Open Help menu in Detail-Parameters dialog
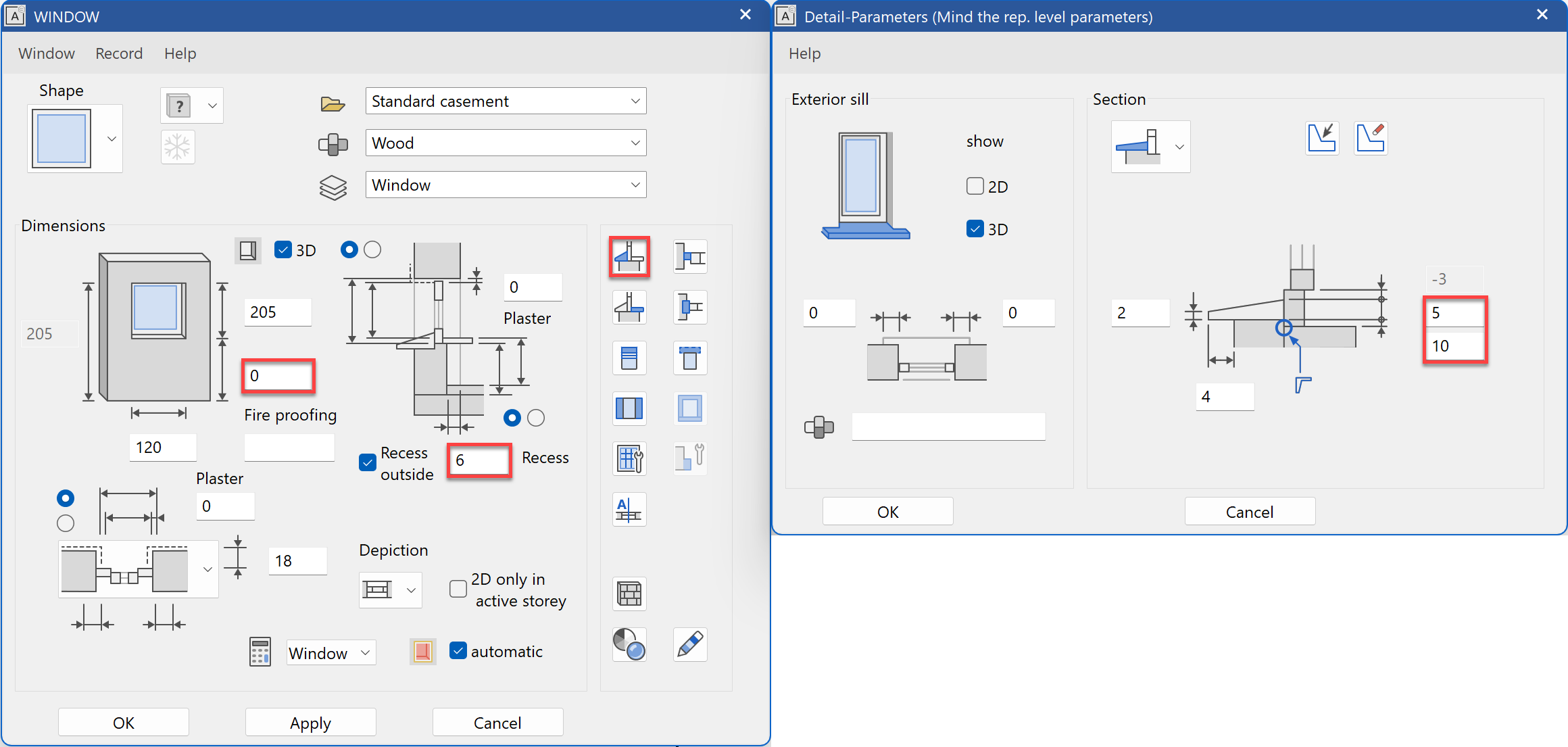 (804, 53)
